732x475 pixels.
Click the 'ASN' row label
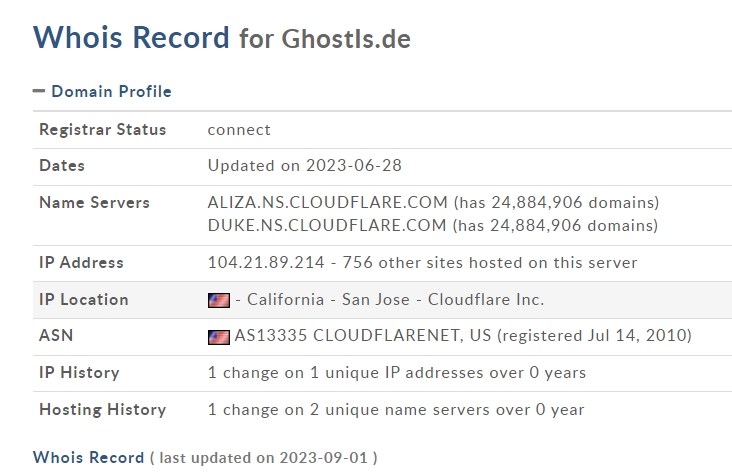click(56, 335)
